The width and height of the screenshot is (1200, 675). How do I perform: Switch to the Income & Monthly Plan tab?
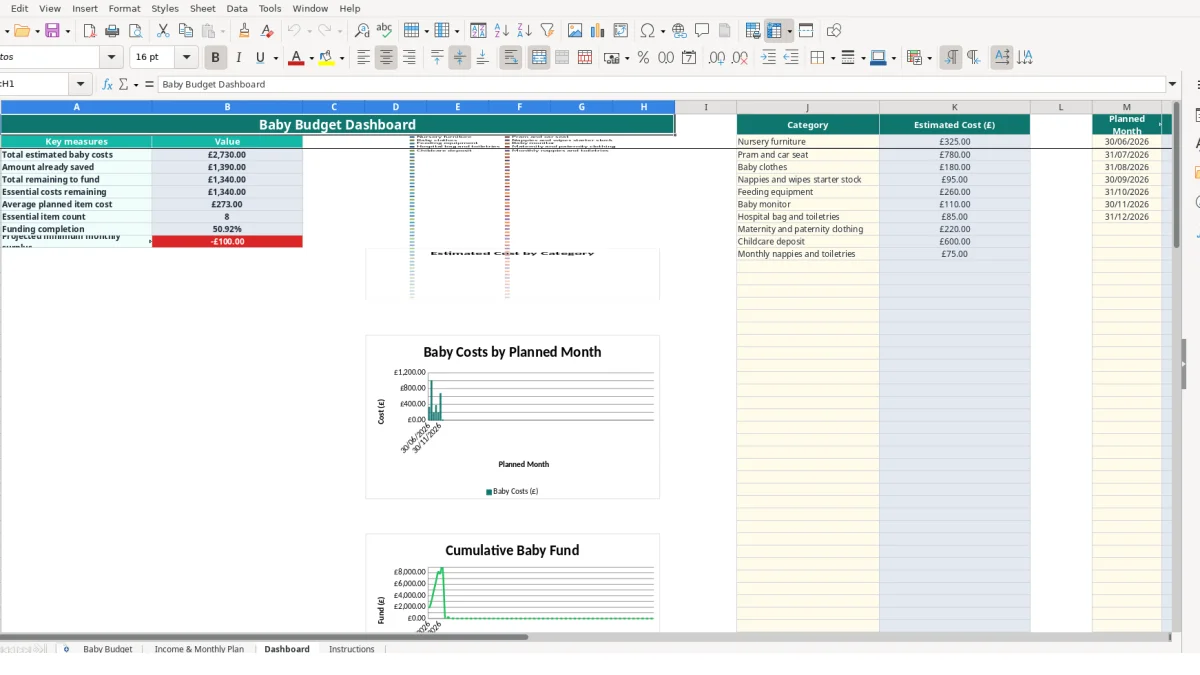199,649
